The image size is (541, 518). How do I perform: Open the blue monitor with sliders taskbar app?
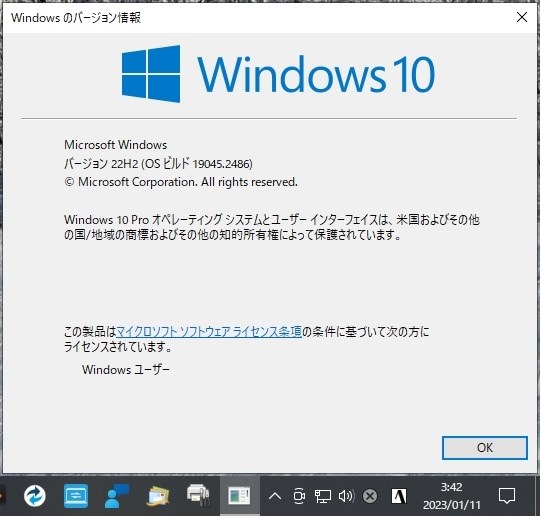(x=76, y=496)
